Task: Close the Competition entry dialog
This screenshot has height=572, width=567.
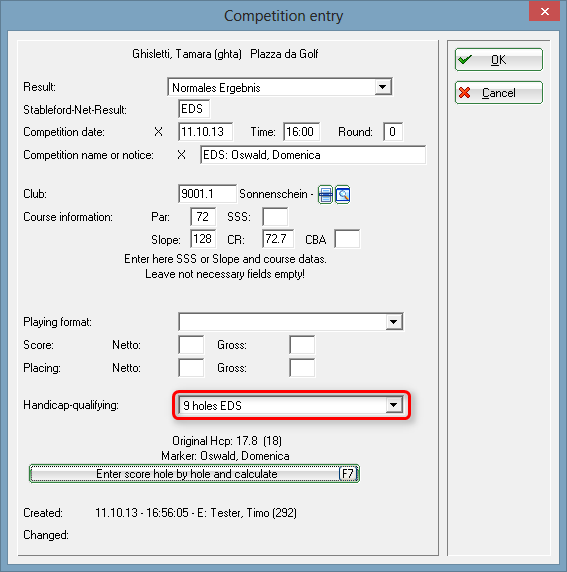Action: point(544,11)
